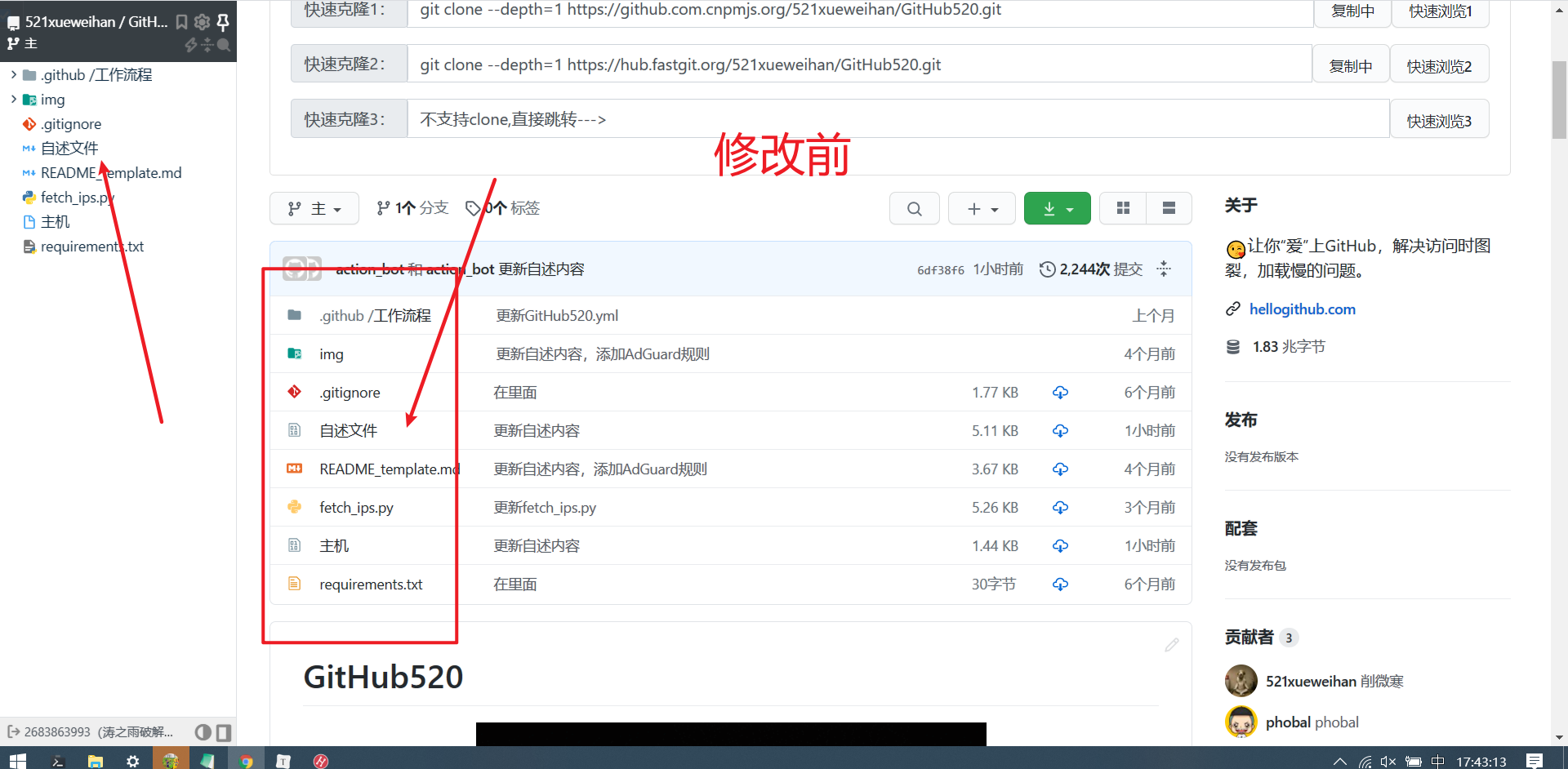The width and height of the screenshot is (1568, 769).
Task: Open .gitignore in the sidebar tree
Action: 71,124
